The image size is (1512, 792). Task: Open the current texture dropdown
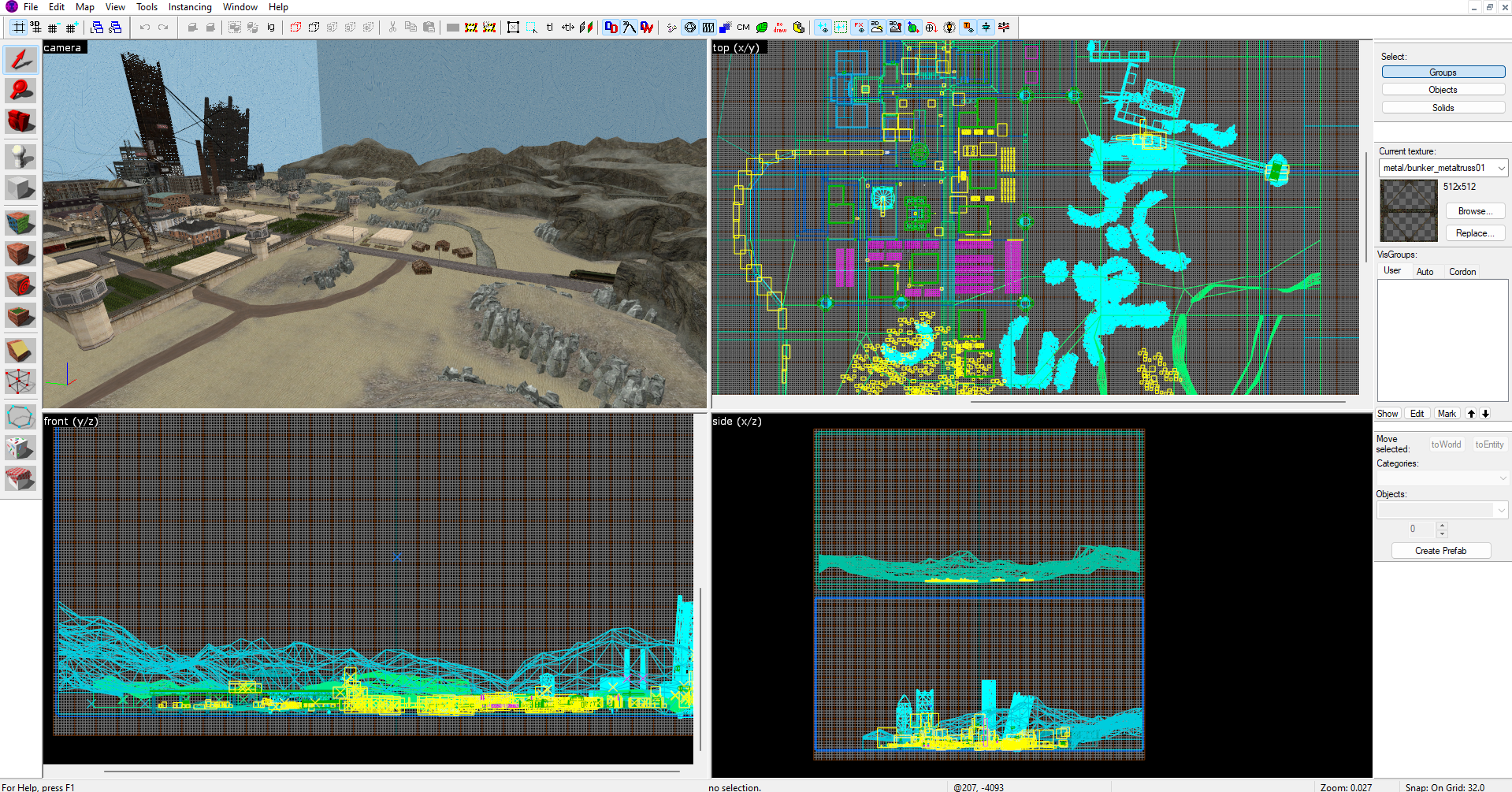click(1501, 168)
